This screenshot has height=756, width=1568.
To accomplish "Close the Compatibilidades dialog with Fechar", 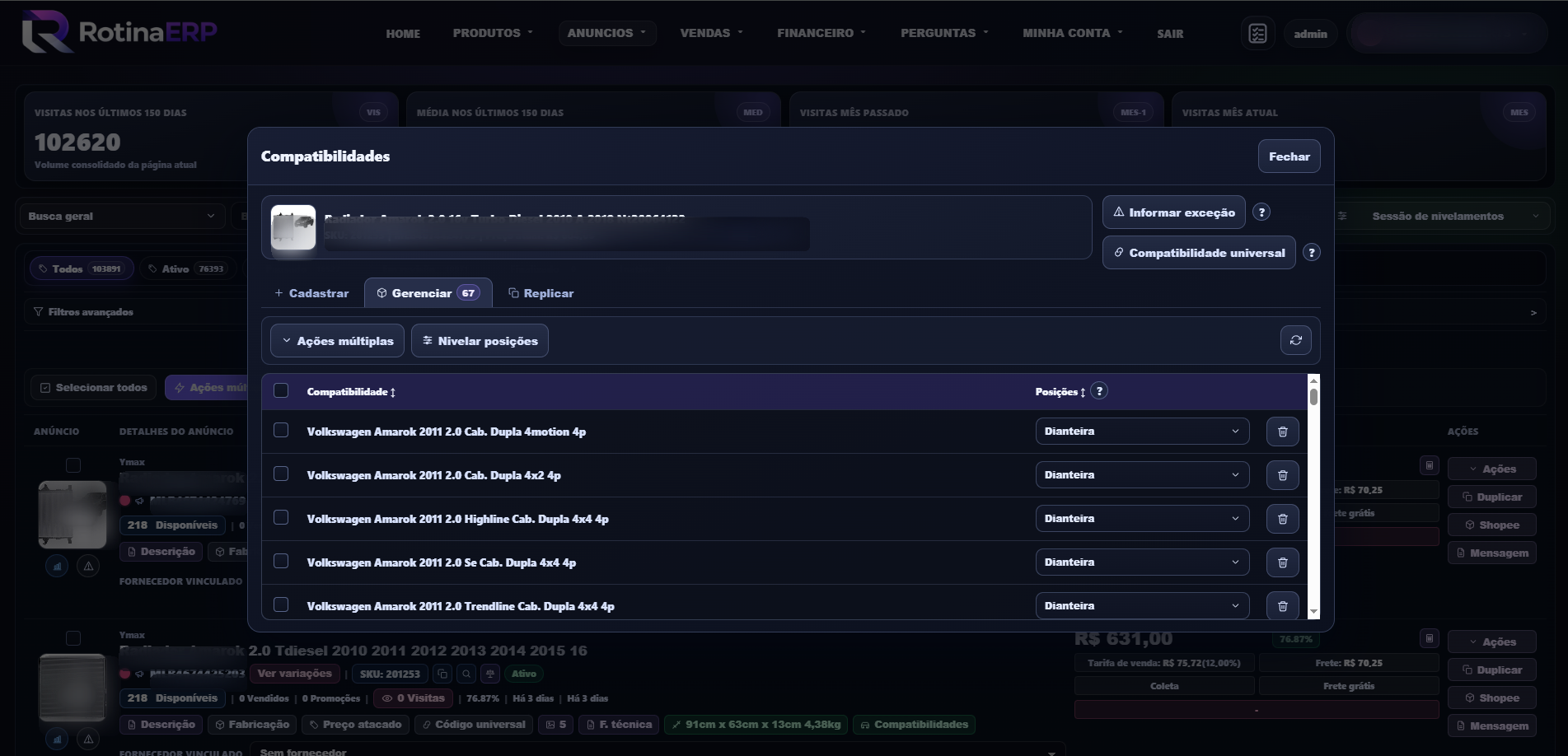I will [1289, 156].
